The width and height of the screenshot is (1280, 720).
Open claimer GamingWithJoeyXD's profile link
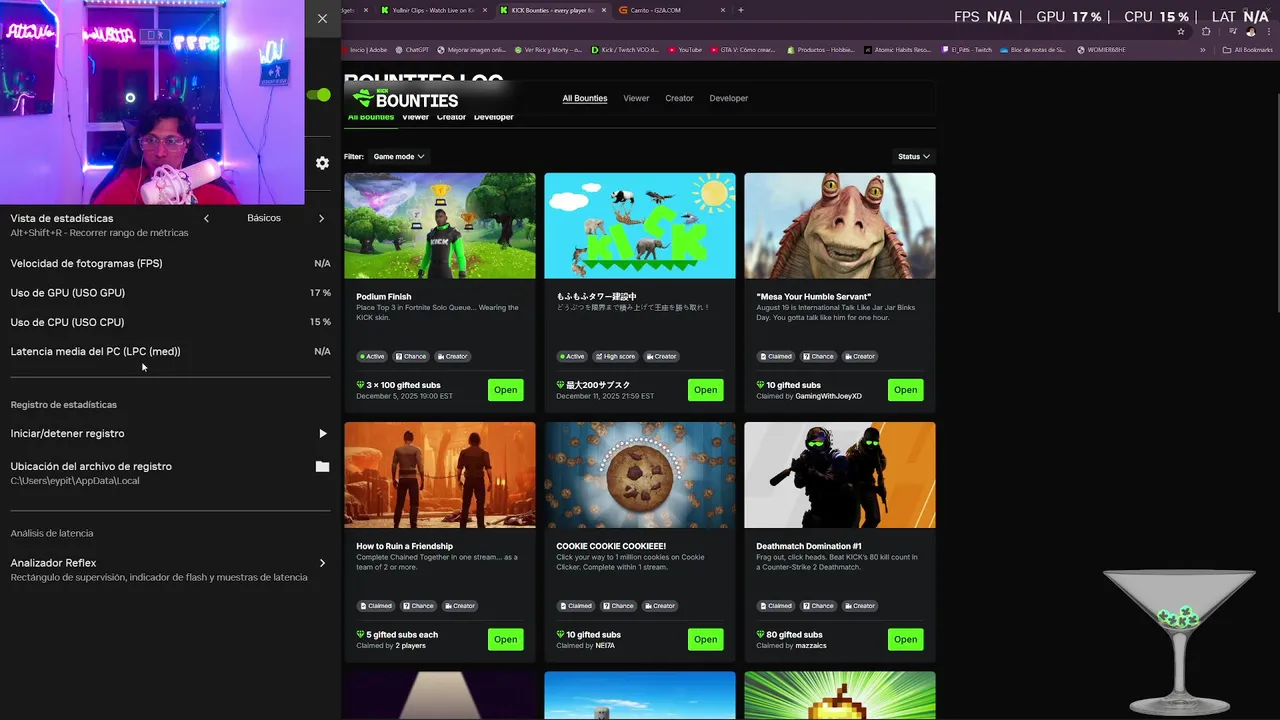828,396
